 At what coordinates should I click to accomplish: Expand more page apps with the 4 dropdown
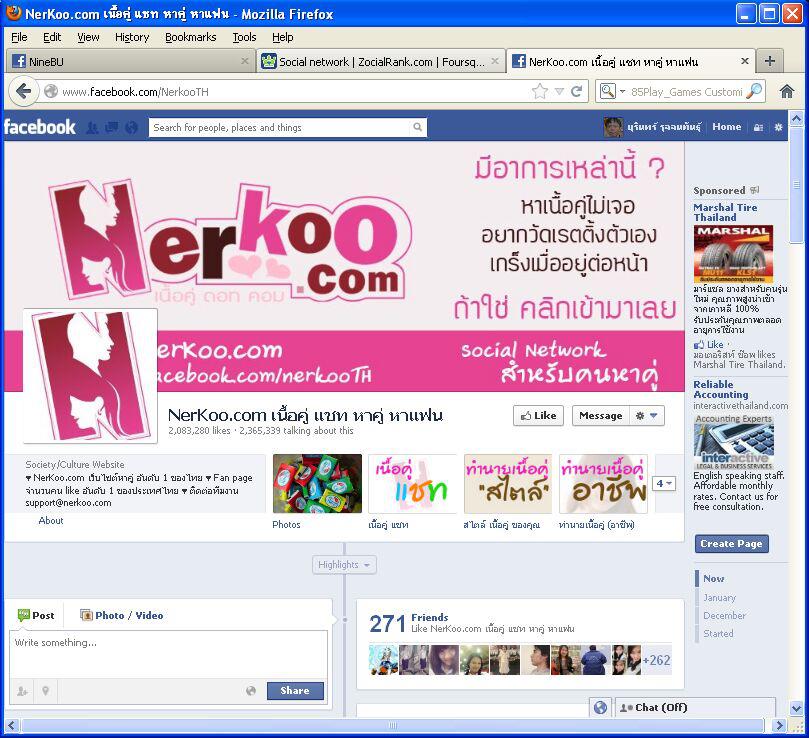(664, 484)
